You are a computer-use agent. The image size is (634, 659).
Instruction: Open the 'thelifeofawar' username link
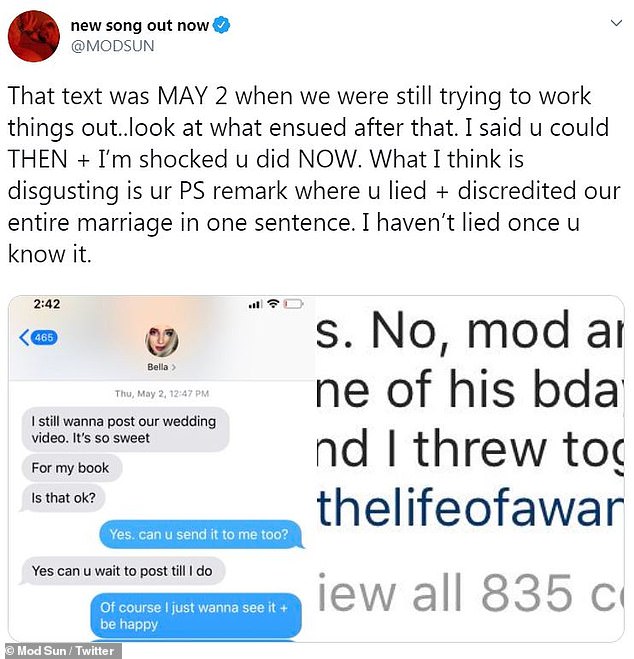(x=470, y=507)
